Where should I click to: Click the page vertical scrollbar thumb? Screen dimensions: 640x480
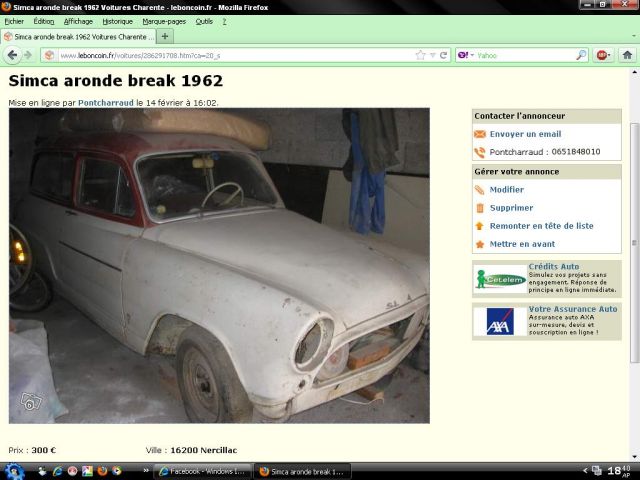tap(635, 243)
